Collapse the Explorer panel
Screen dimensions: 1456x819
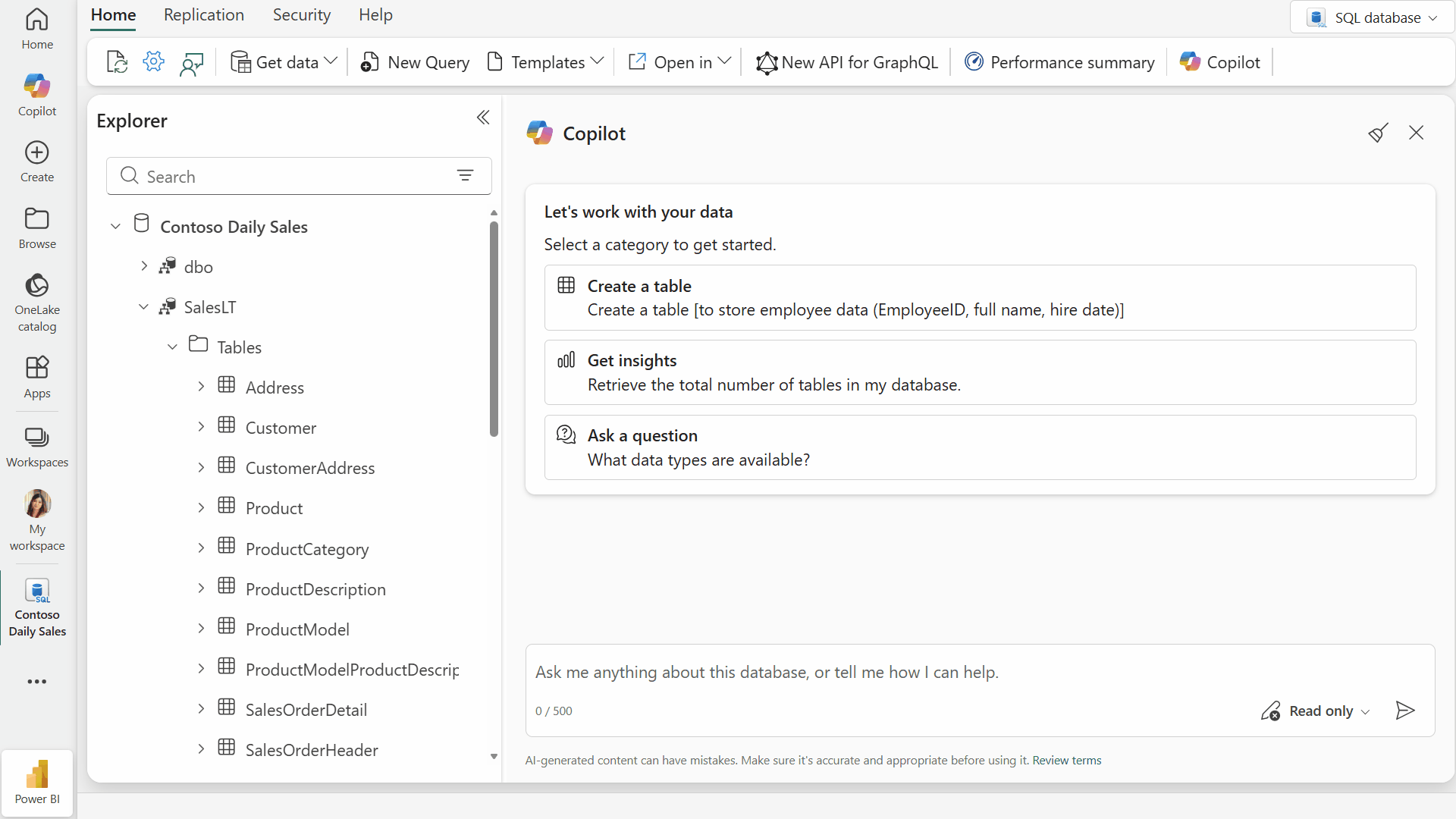point(483,118)
